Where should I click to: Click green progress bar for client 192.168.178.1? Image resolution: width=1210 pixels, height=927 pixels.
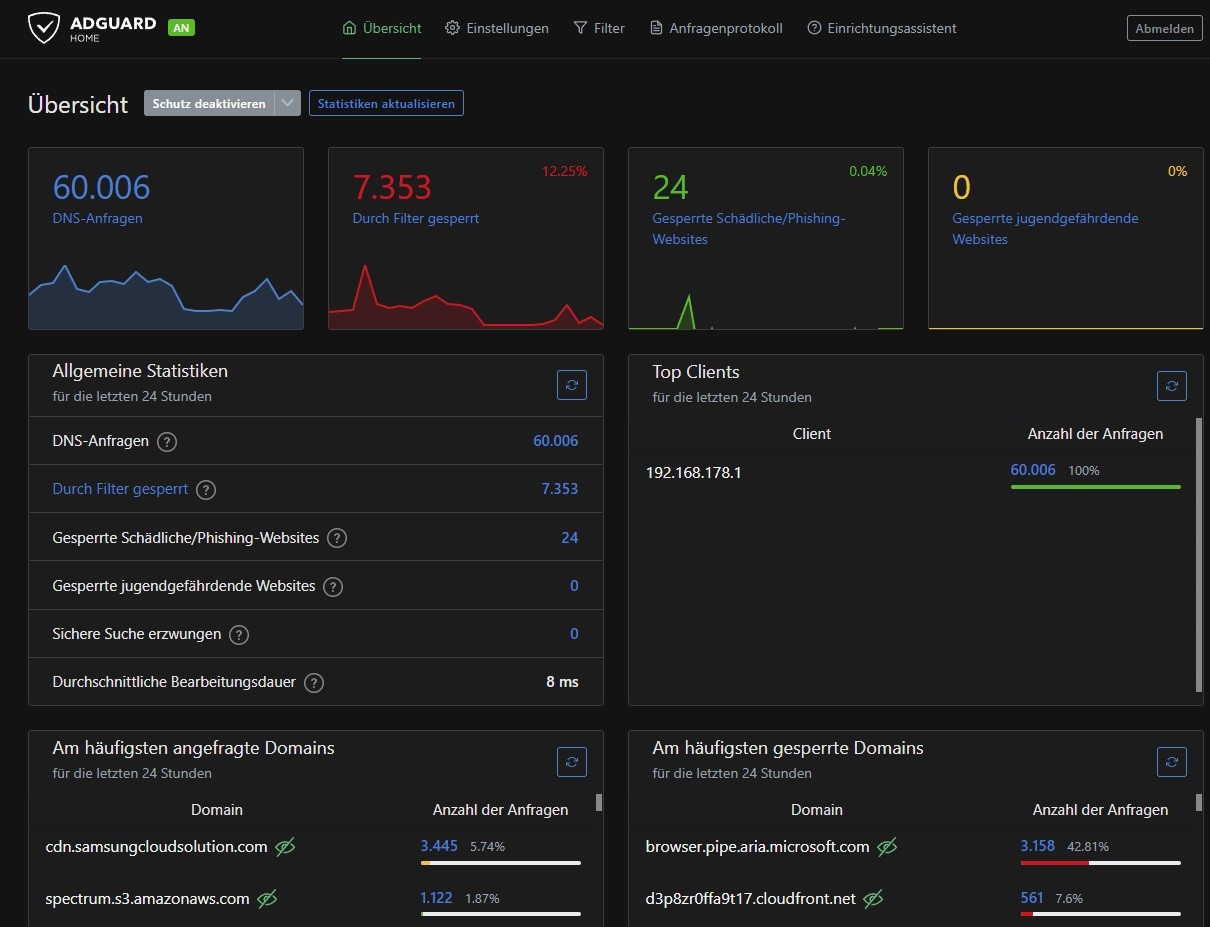(1096, 487)
